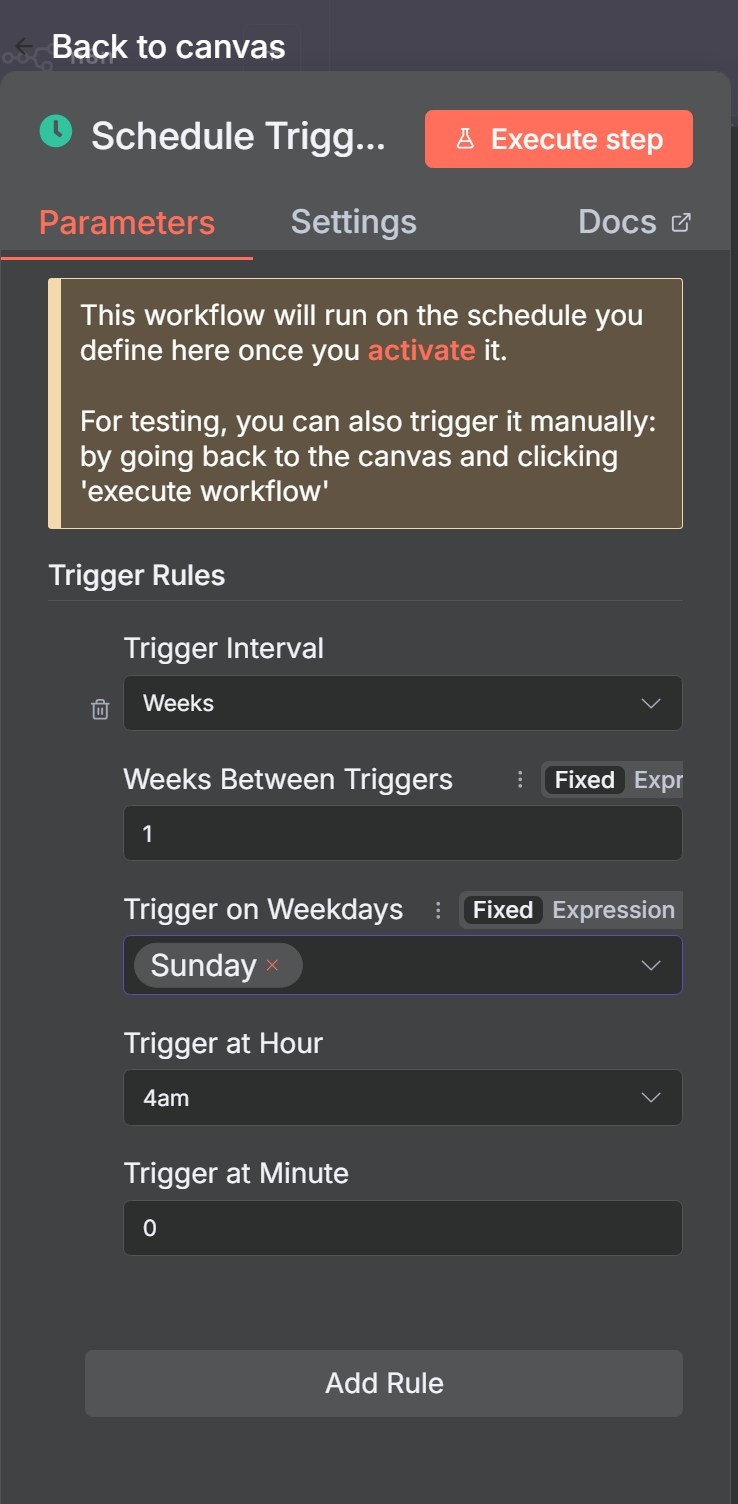Click the green Schedule Trigger clock icon
Image resolution: width=738 pixels, height=1504 pixels.
pyautogui.click(x=56, y=132)
